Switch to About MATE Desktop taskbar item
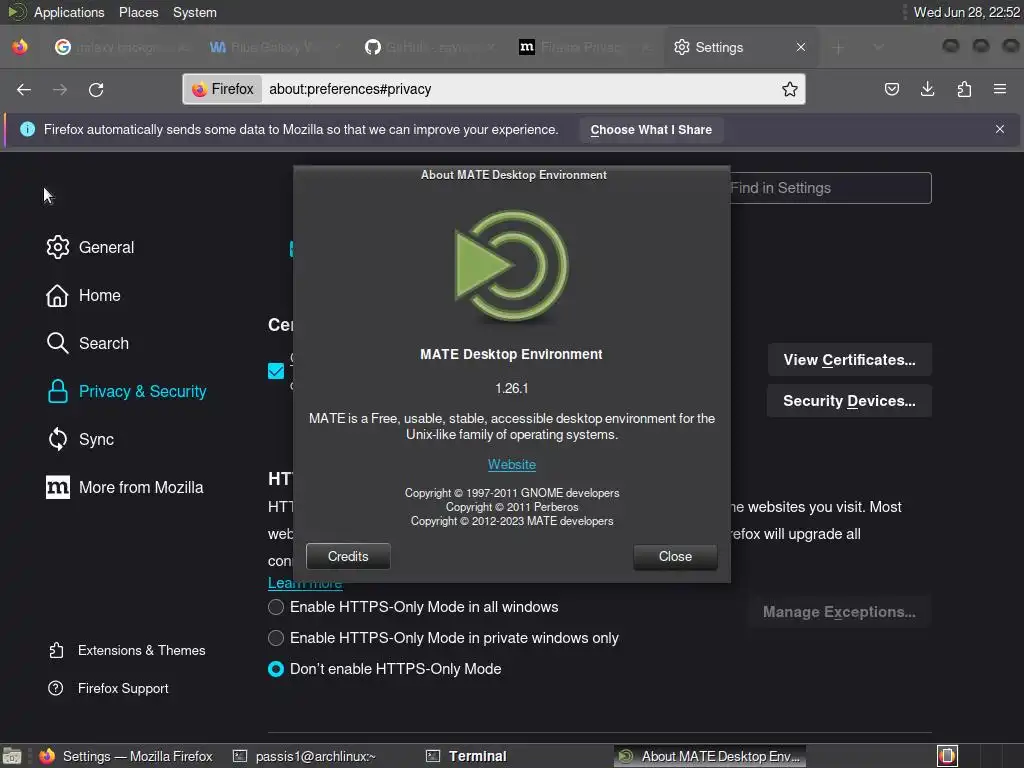Viewport: 1024px width, 768px height. click(710, 756)
